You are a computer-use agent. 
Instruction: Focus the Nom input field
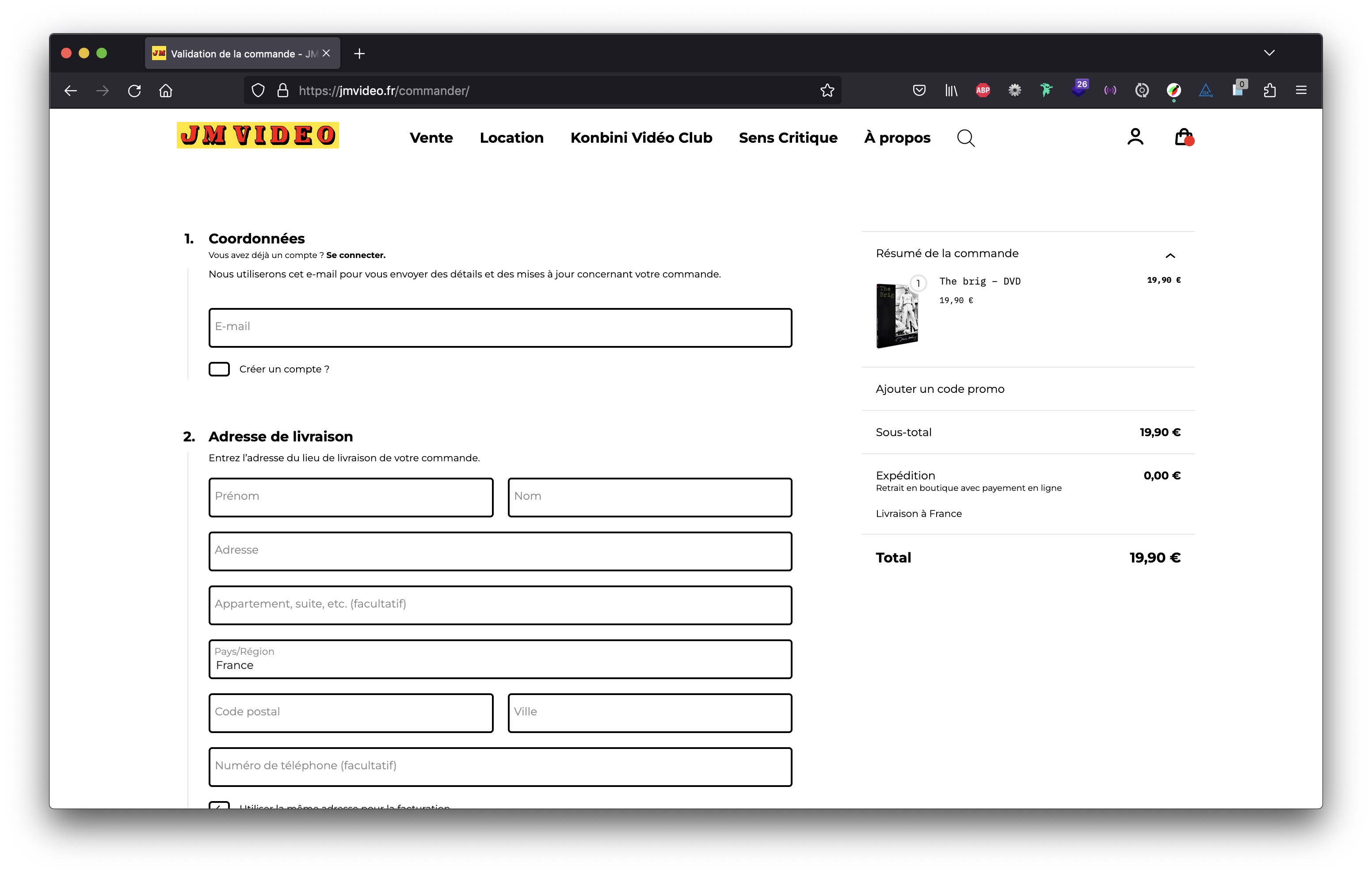pyautogui.click(x=650, y=498)
